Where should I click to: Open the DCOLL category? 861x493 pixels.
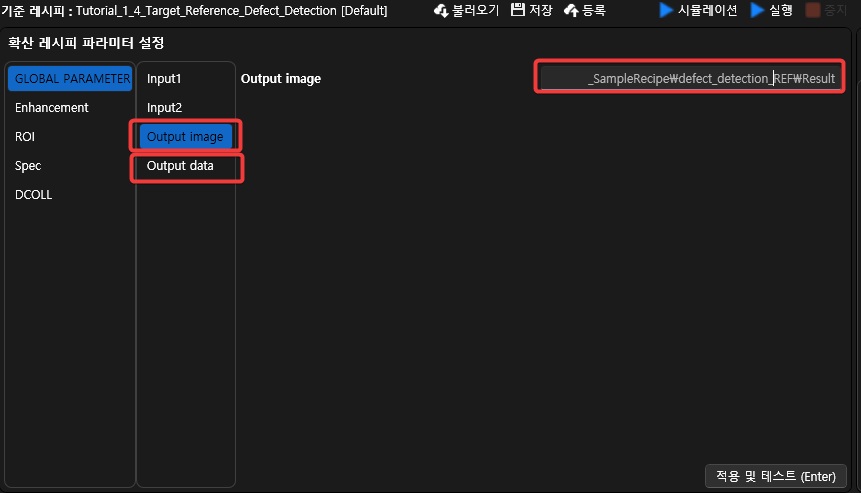pos(33,195)
